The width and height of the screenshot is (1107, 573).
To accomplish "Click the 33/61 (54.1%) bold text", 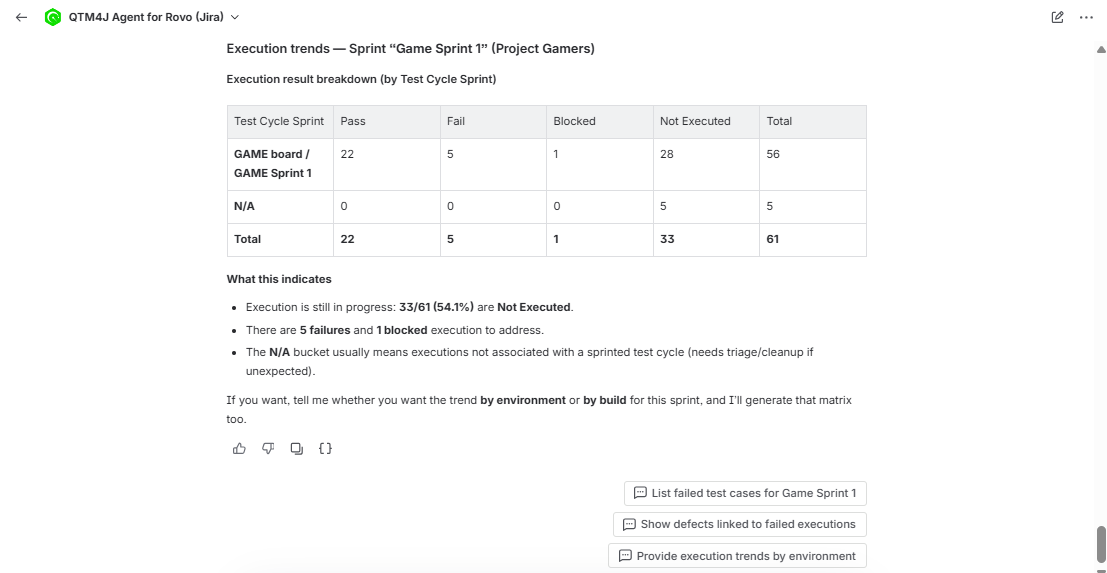I will pos(436,307).
